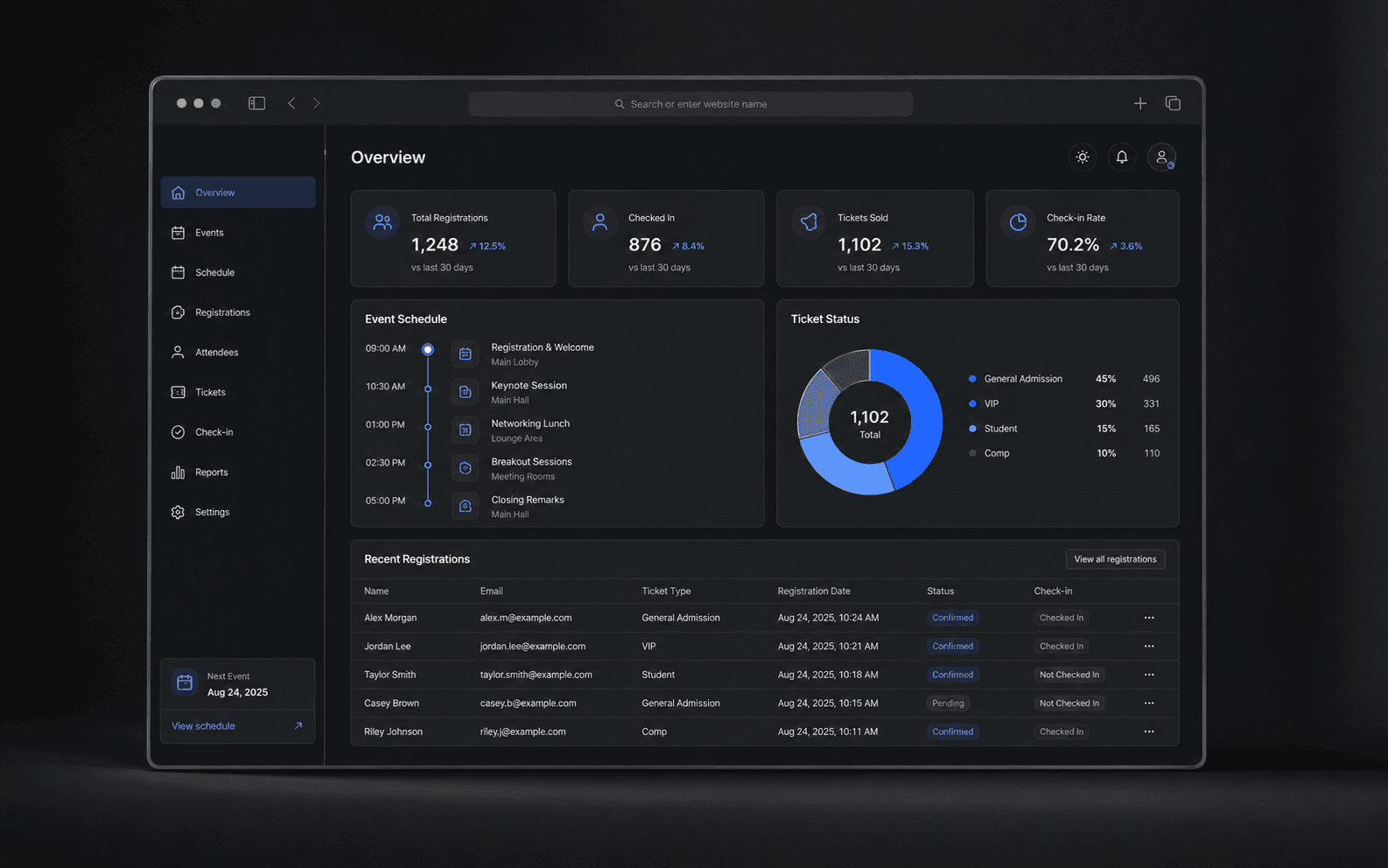Toggle the browser sidebar panel icon
This screenshot has width=1388, height=868.
(256, 103)
